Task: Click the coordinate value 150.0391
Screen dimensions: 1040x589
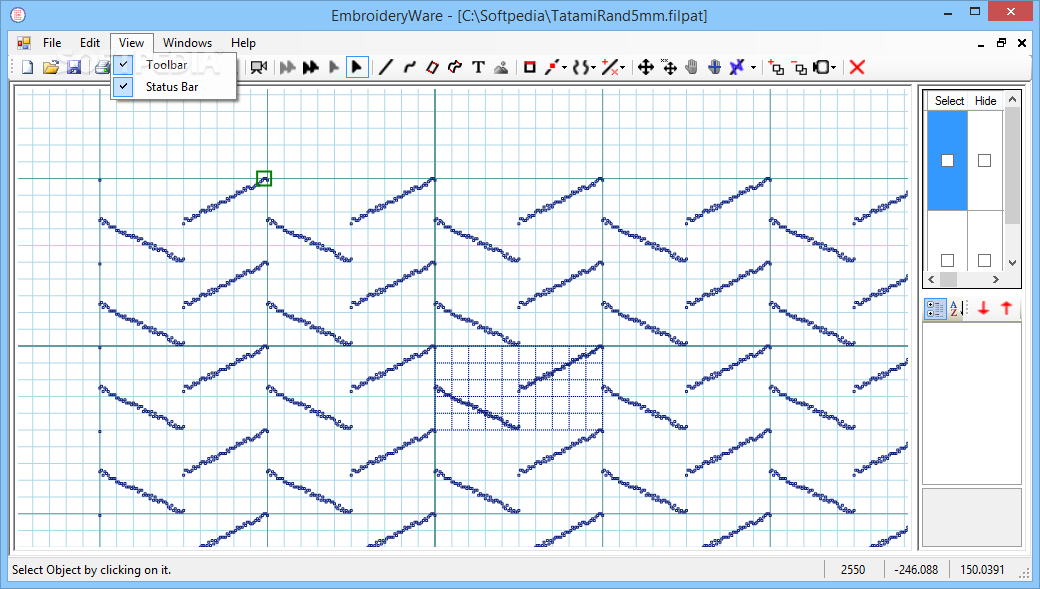Action: (x=982, y=570)
